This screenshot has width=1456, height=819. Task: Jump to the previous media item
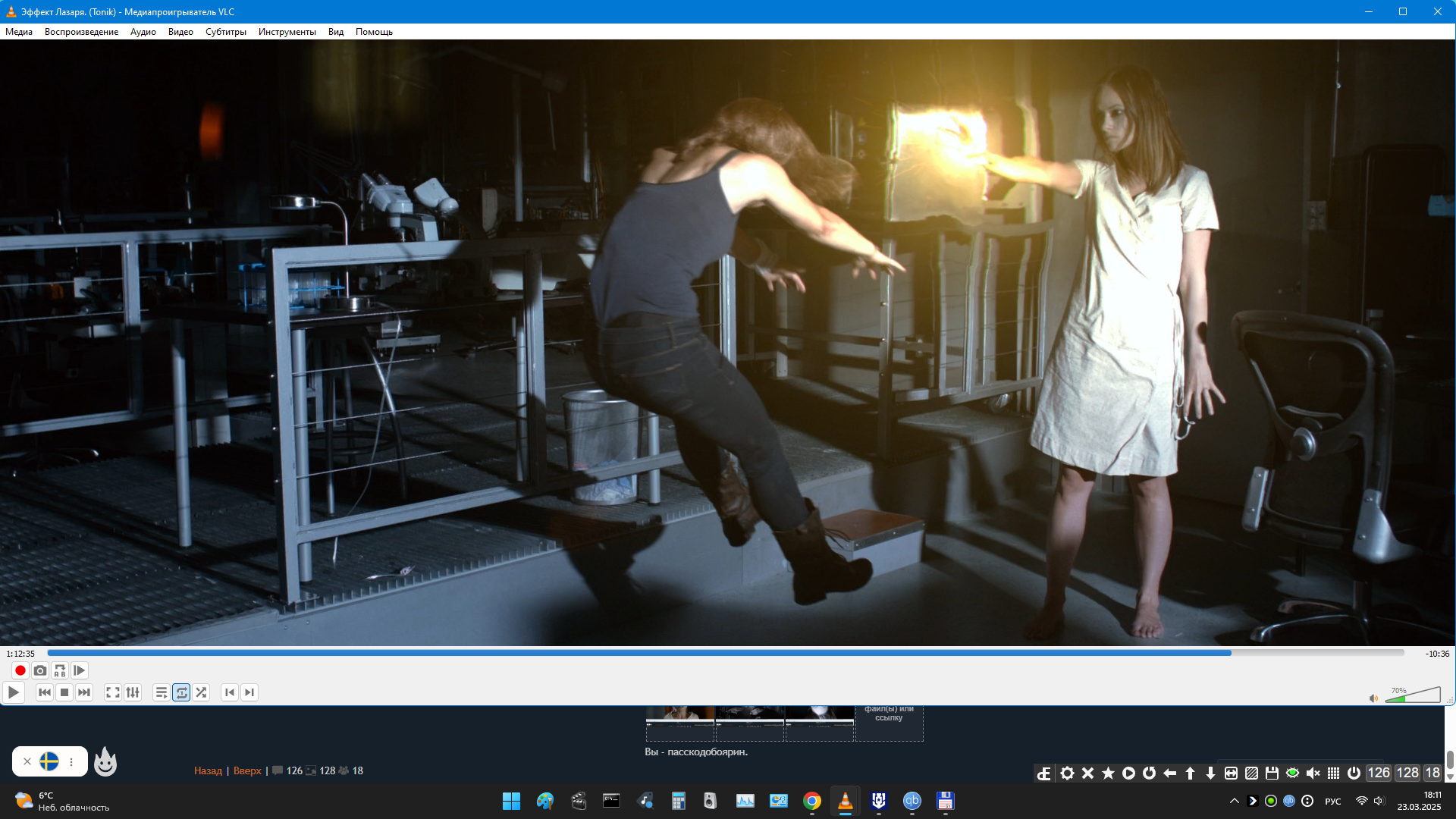(45, 692)
